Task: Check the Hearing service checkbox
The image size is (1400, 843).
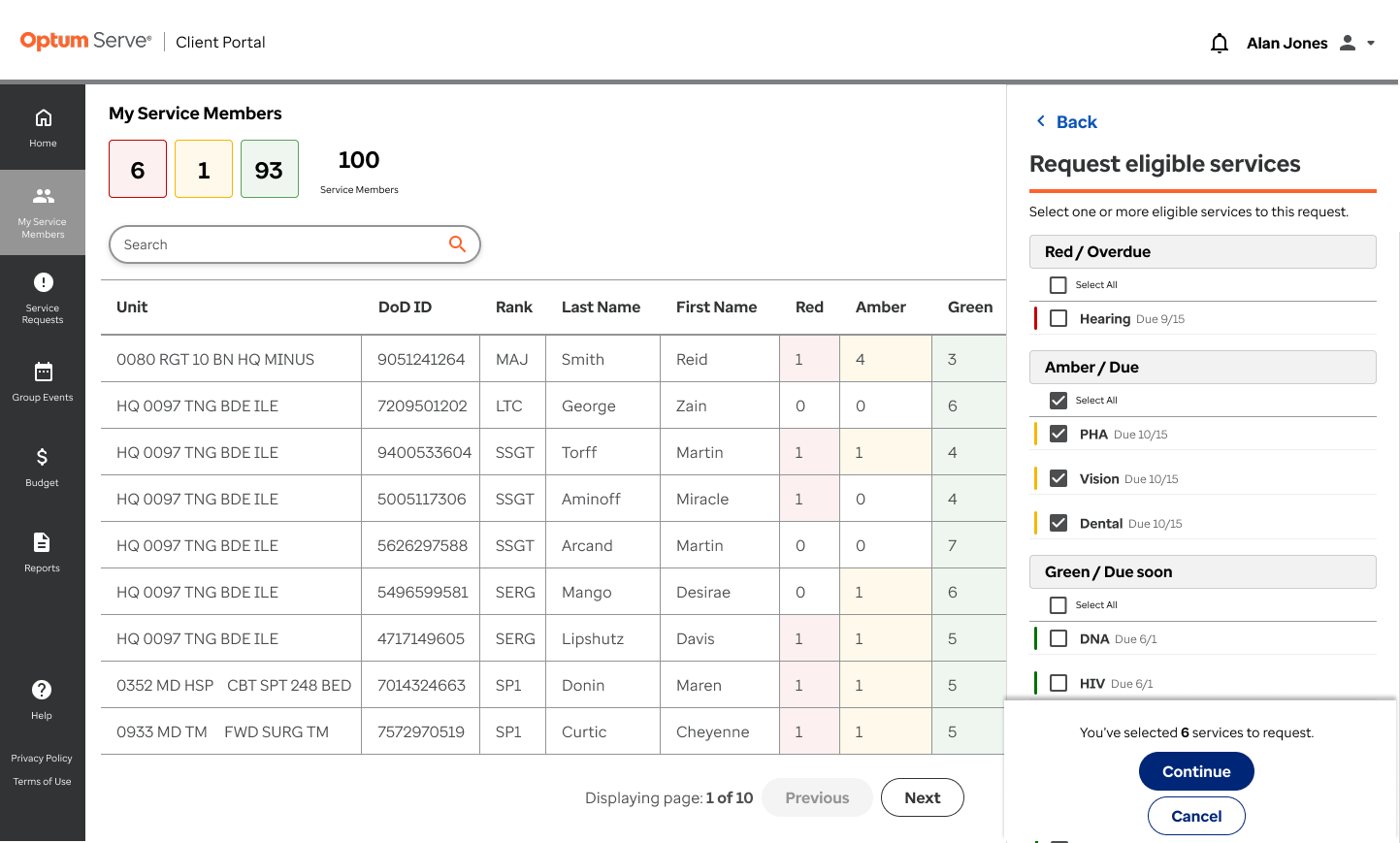Action: (1058, 318)
